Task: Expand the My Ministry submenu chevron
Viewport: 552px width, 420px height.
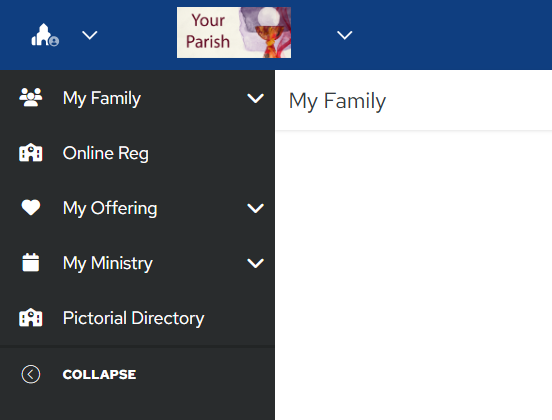Action: [255, 263]
